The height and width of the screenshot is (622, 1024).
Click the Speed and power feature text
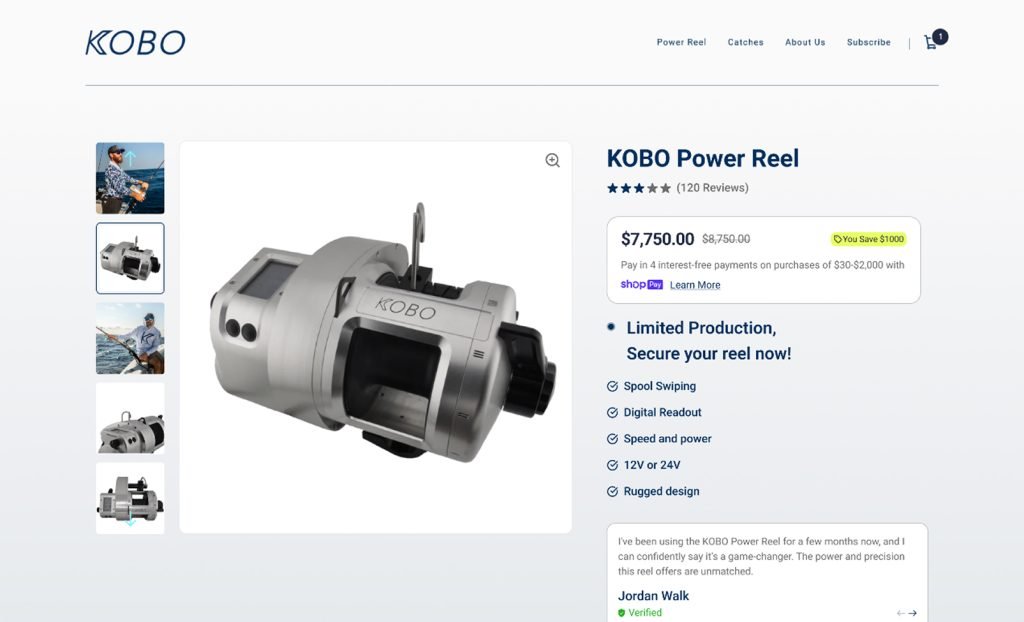tap(667, 438)
